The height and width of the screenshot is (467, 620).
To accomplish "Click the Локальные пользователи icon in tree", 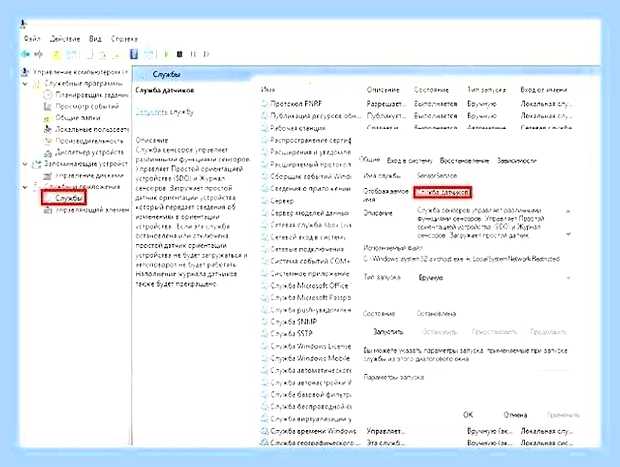I will point(47,129).
